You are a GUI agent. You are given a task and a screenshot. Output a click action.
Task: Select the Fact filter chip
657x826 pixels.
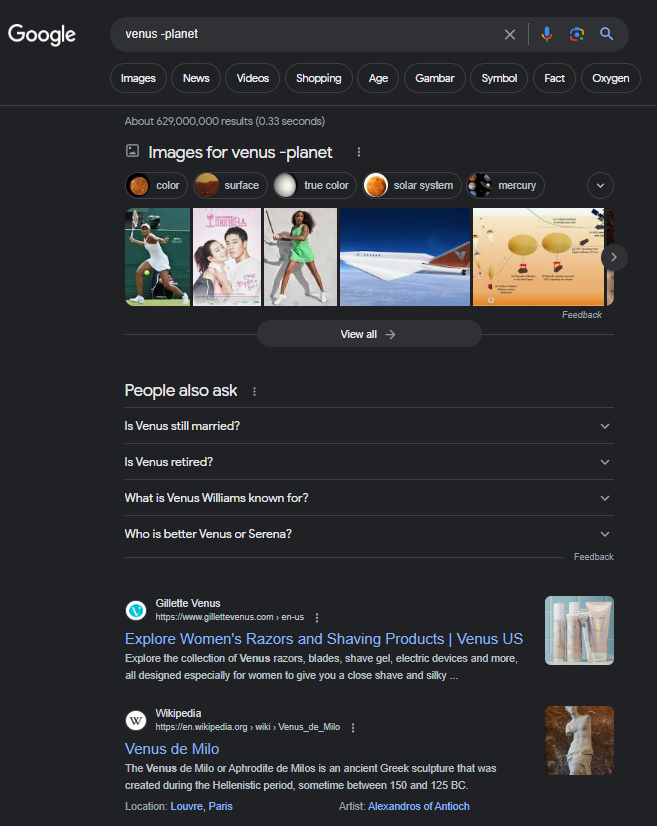pyautogui.click(x=554, y=78)
